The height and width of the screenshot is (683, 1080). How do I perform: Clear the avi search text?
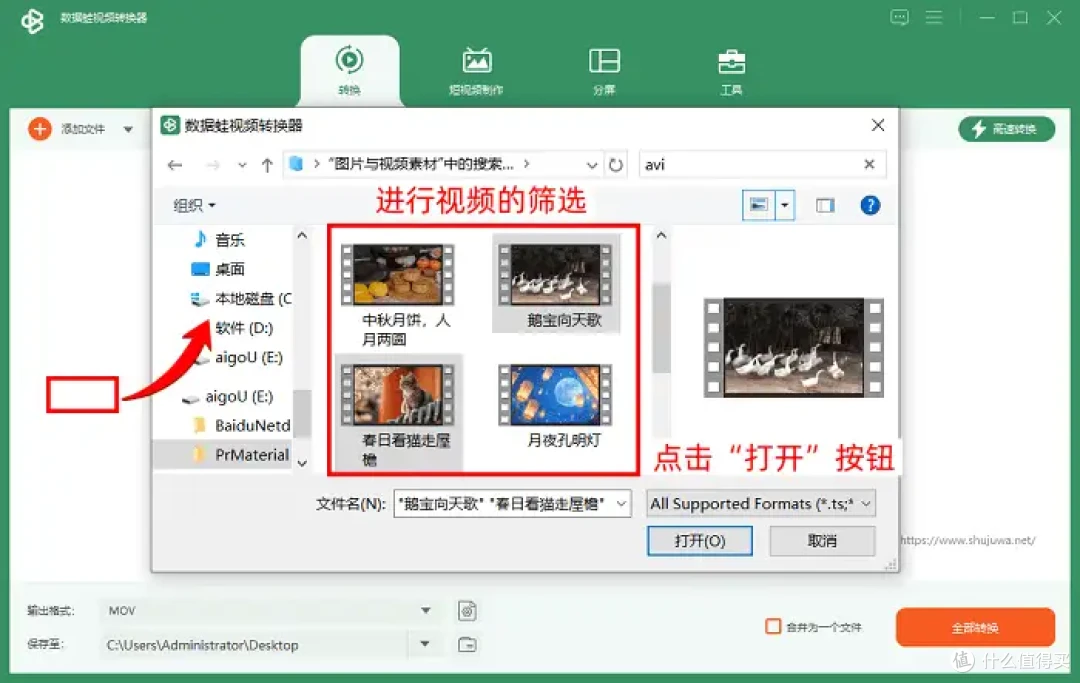click(869, 164)
